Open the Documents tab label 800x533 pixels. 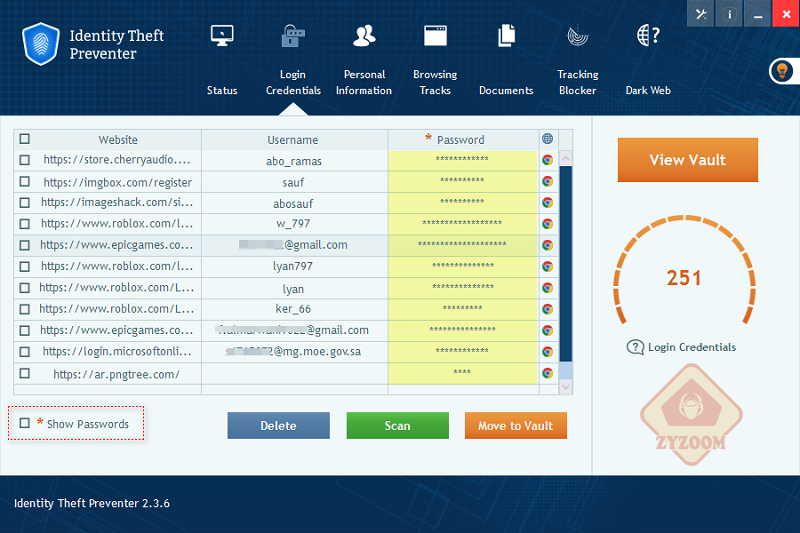pos(506,90)
